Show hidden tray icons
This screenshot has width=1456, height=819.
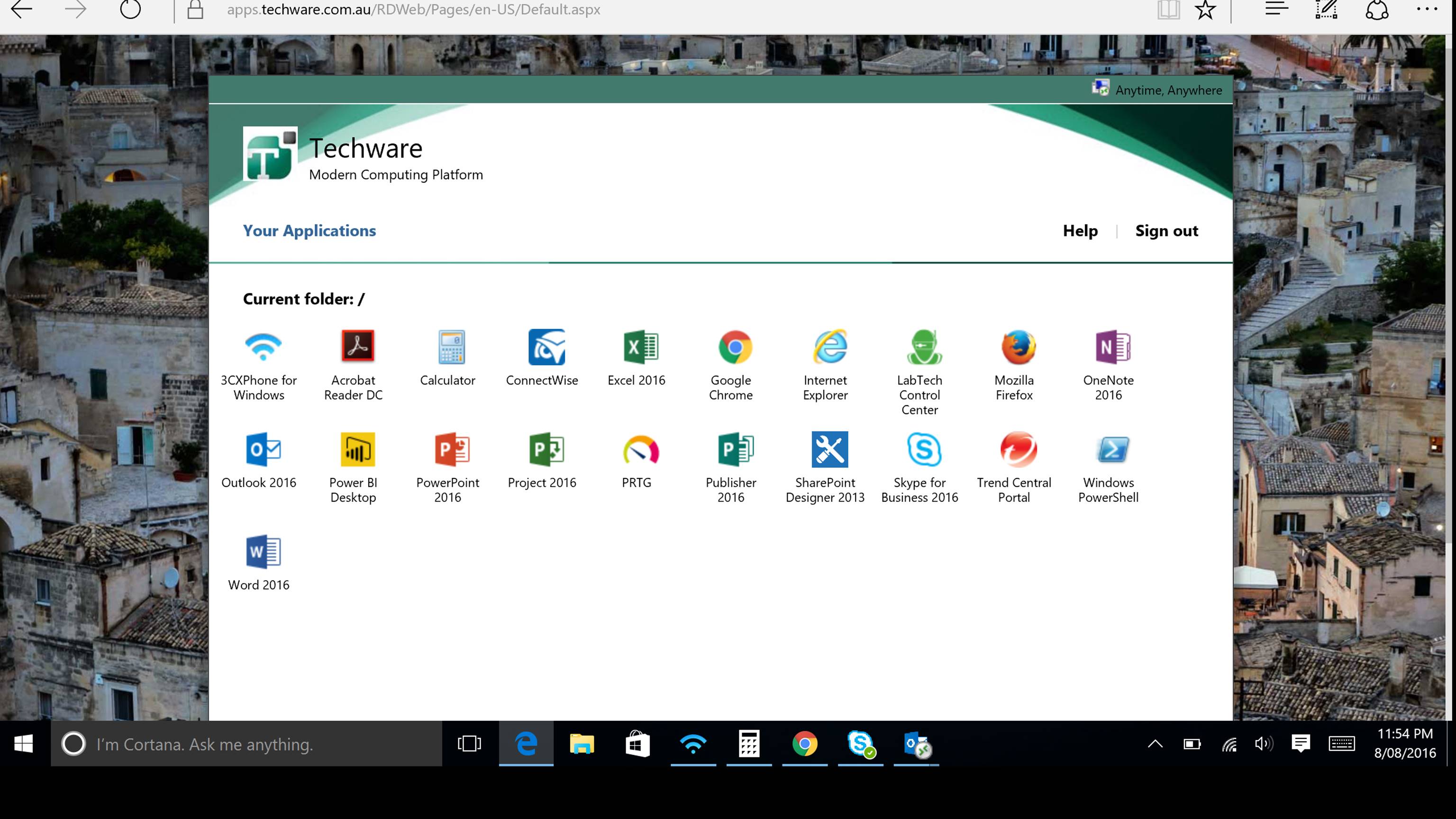point(1156,744)
